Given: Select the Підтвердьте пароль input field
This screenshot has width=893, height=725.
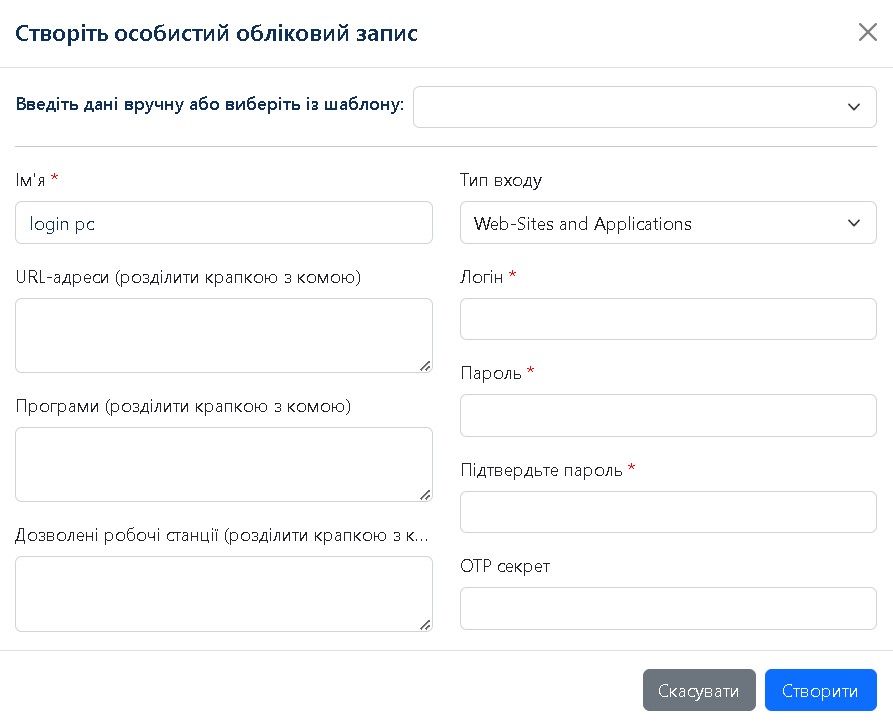Looking at the screenshot, I should click(x=667, y=512).
